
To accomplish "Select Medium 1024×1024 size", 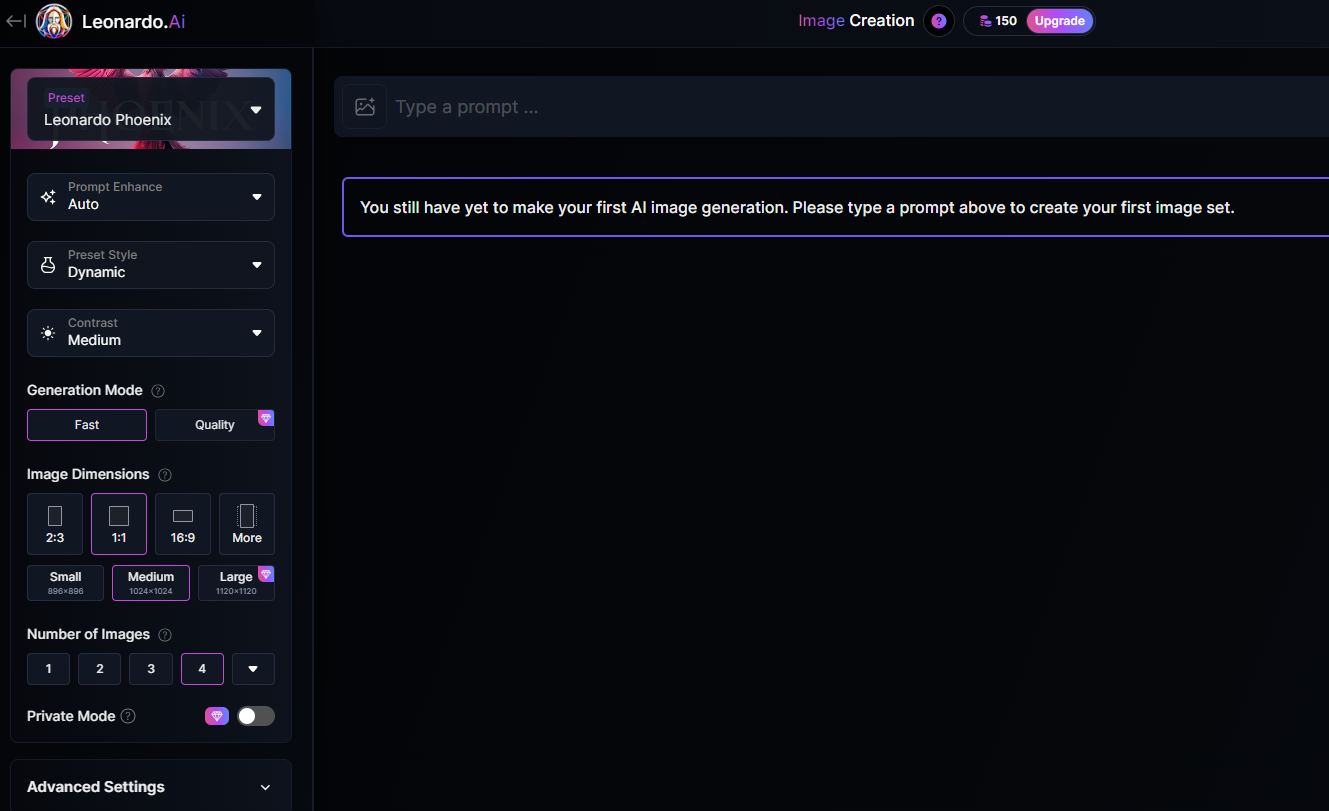I will 151,583.
